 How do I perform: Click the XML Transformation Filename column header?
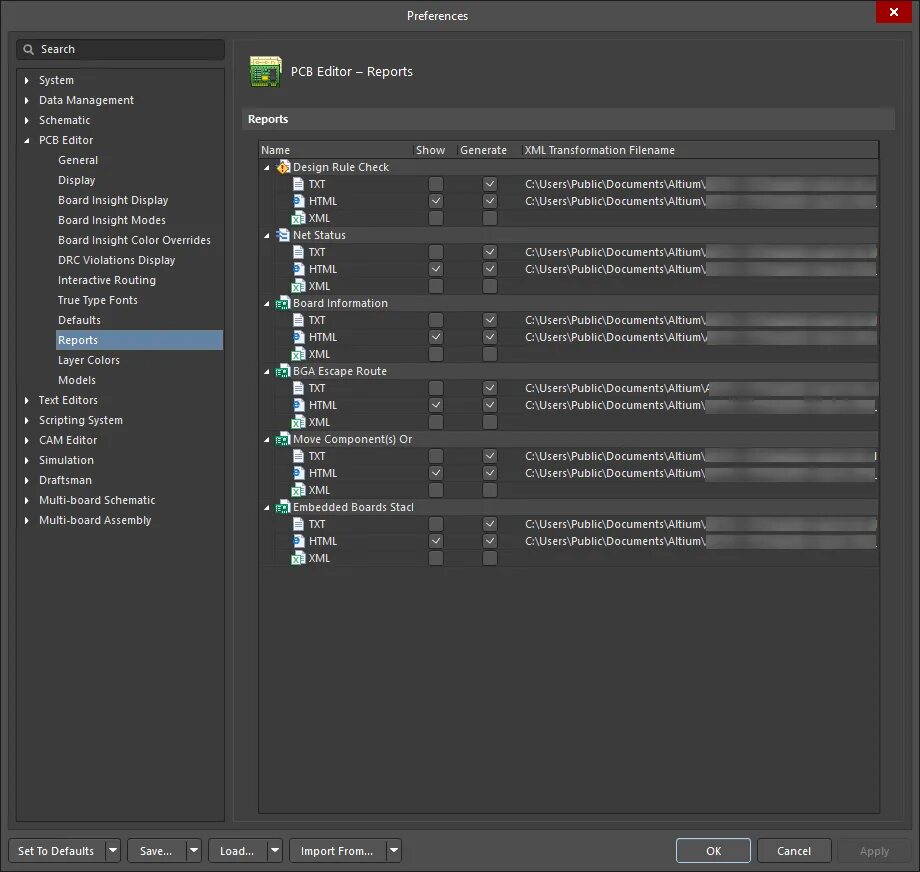(x=600, y=150)
